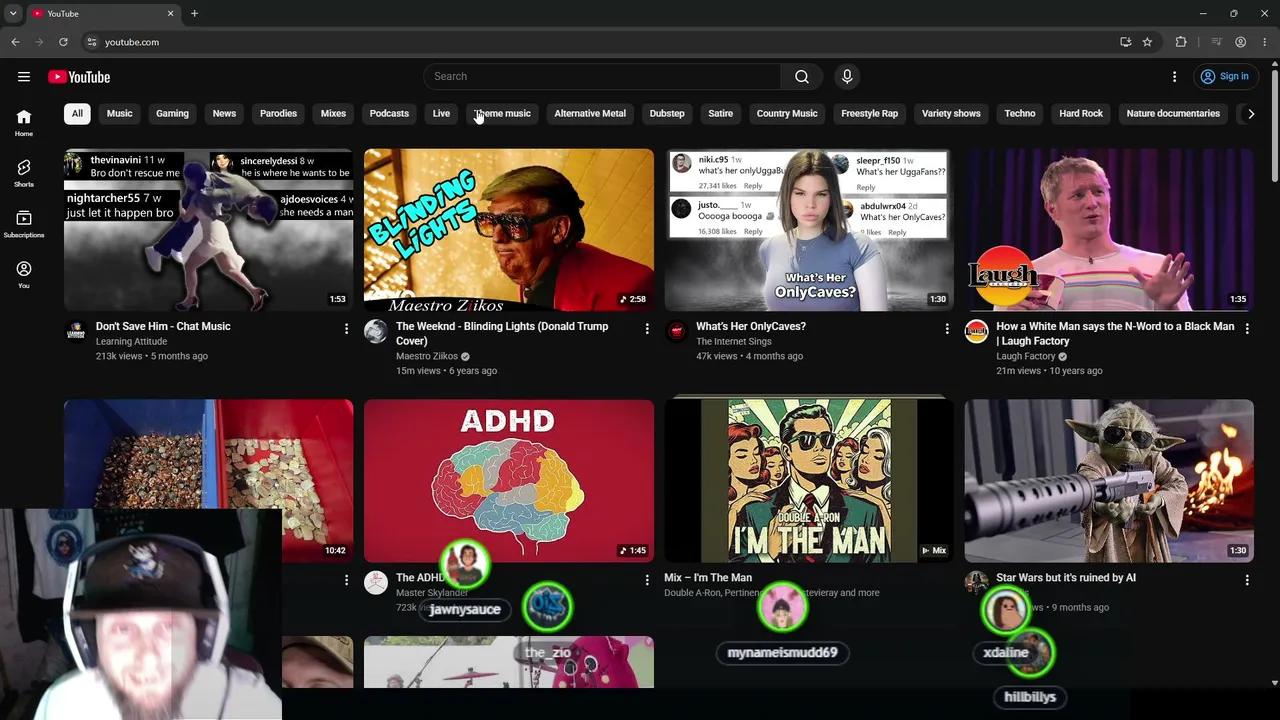Play the Yoda with gun thumbnail
The height and width of the screenshot is (720, 1280).
(x=1109, y=481)
